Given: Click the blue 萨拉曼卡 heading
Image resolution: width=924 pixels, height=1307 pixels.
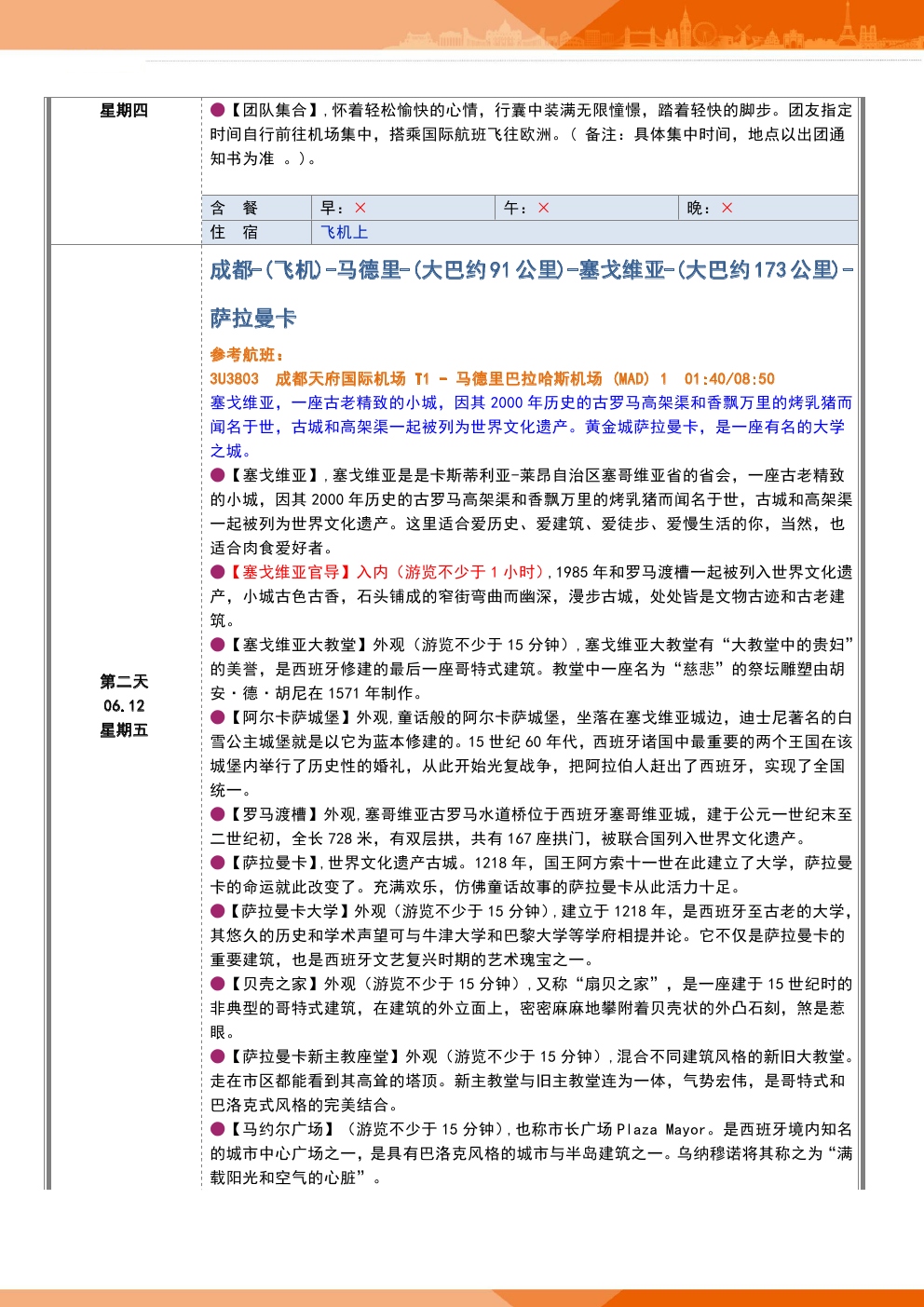Looking at the screenshot, I should tap(252, 319).
